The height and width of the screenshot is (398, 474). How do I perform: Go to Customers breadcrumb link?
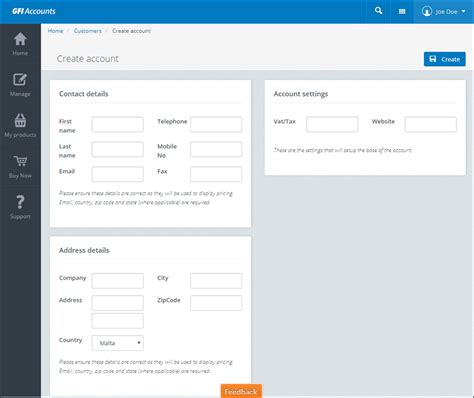point(88,31)
